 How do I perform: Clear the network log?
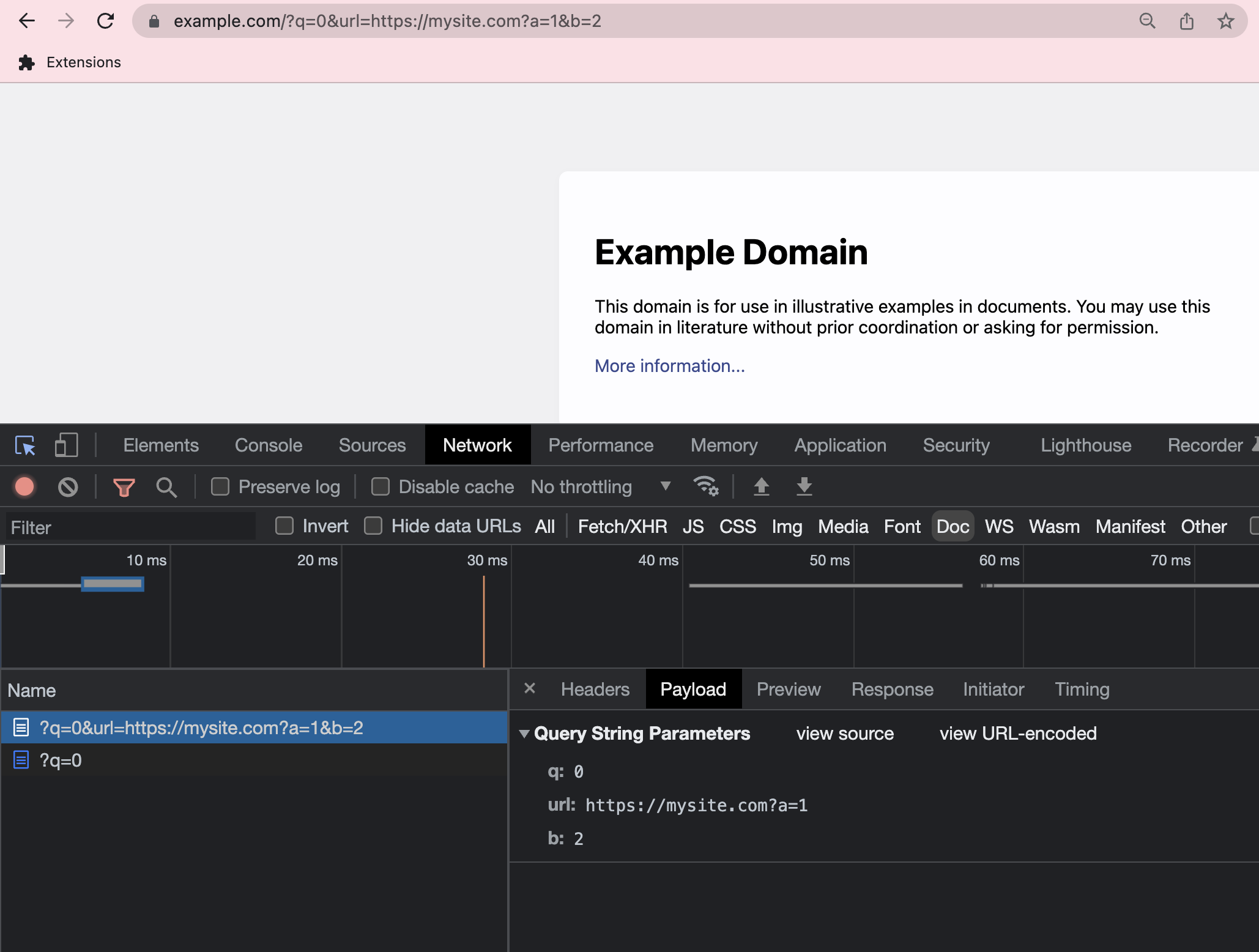tap(68, 487)
